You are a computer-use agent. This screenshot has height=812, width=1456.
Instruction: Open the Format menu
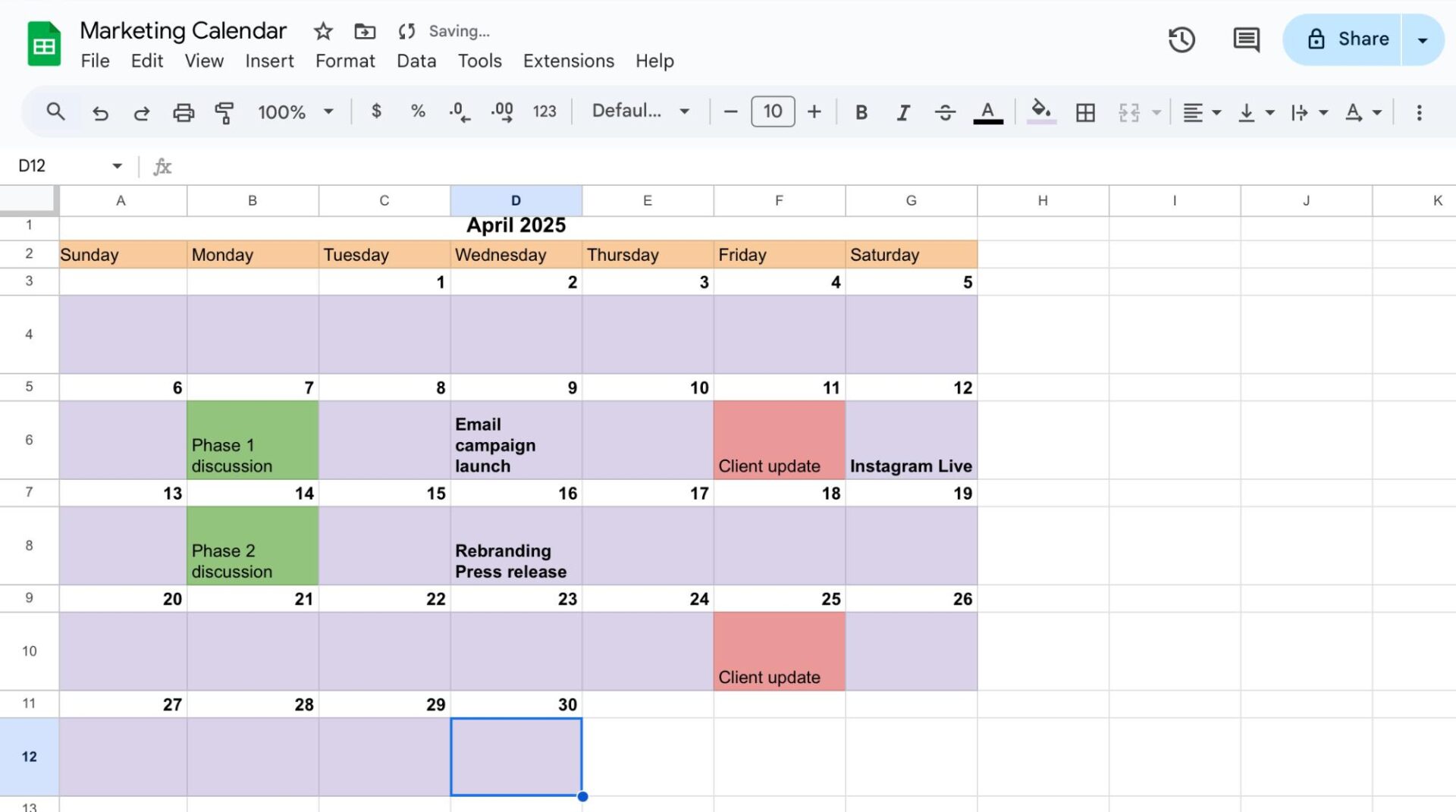click(345, 61)
